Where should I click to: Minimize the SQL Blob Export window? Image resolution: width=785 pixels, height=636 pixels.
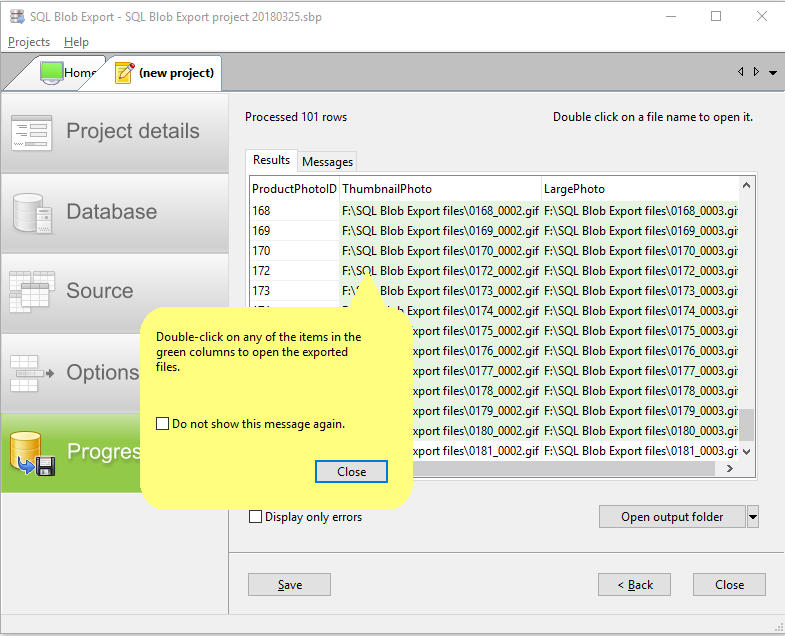[x=671, y=17]
